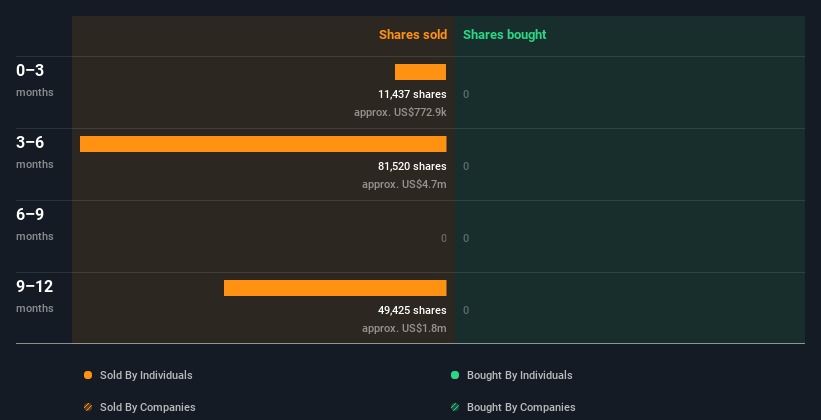Click the approx. US$4.7m amount text

[x=404, y=184]
